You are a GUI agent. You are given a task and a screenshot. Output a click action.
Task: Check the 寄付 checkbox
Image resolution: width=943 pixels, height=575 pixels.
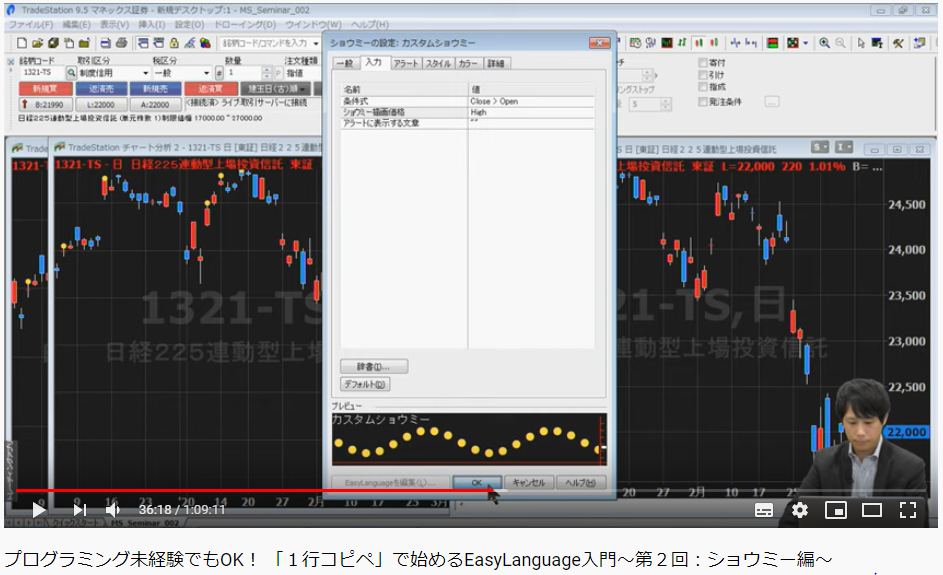click(x=702, y=63)
